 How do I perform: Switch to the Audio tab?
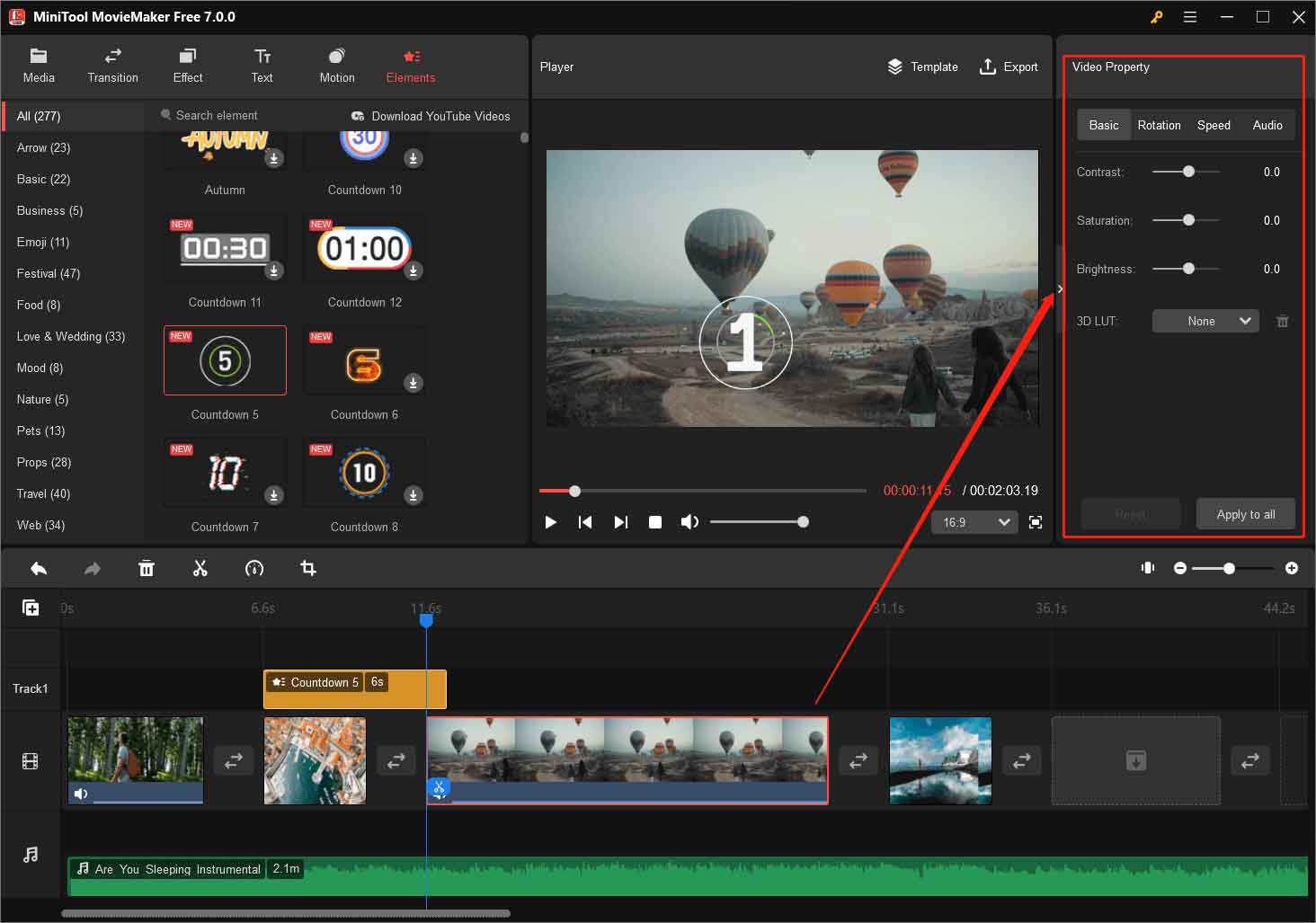coord(1267,125)
